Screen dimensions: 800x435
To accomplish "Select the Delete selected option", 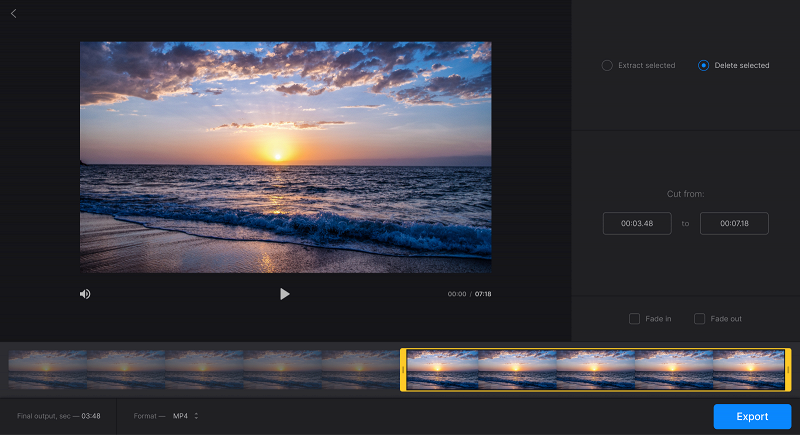I will pos(734,65).
